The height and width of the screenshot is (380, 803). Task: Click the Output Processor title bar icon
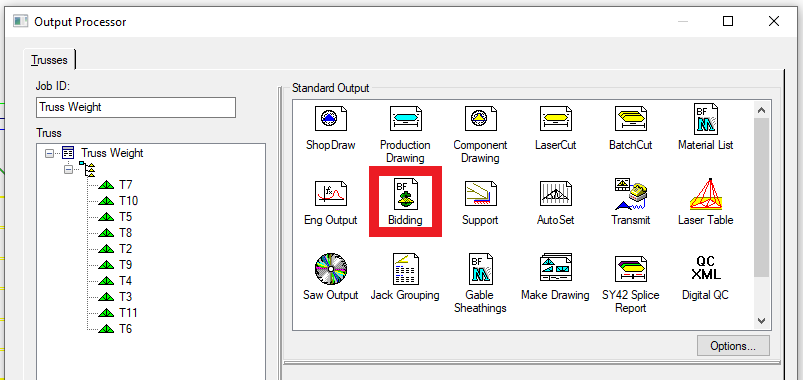(20, 22)
